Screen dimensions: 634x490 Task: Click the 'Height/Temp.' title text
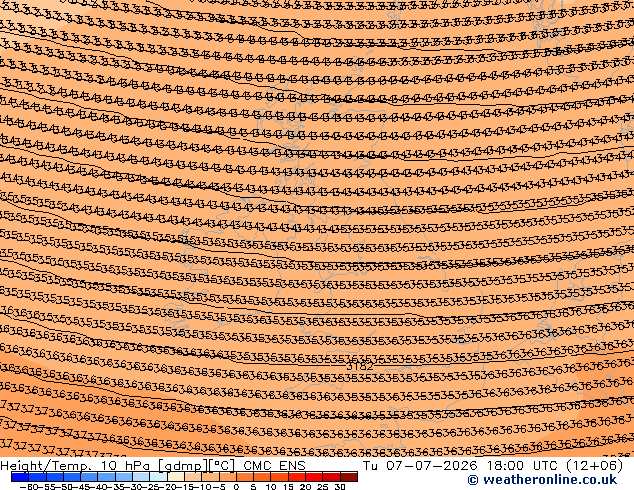pos(45,466)
